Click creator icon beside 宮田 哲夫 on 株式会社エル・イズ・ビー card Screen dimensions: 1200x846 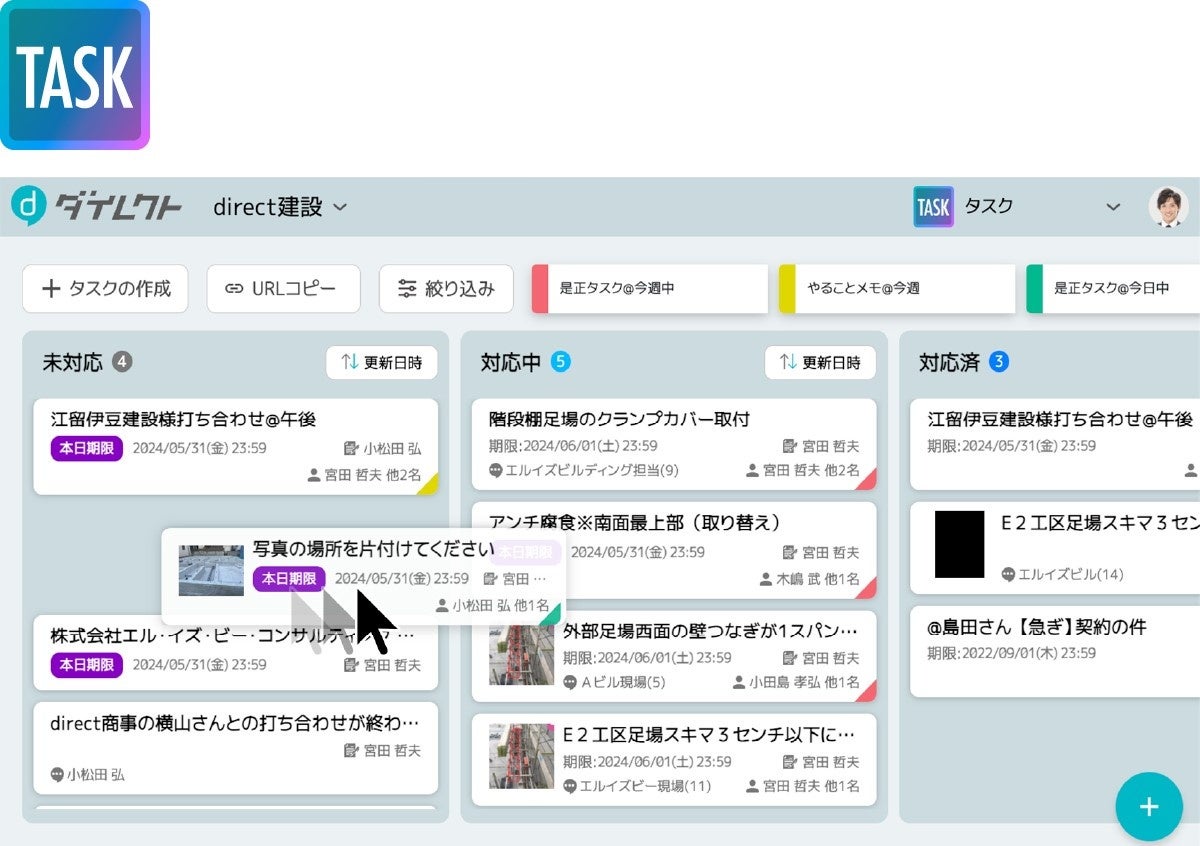click(351, 665)
